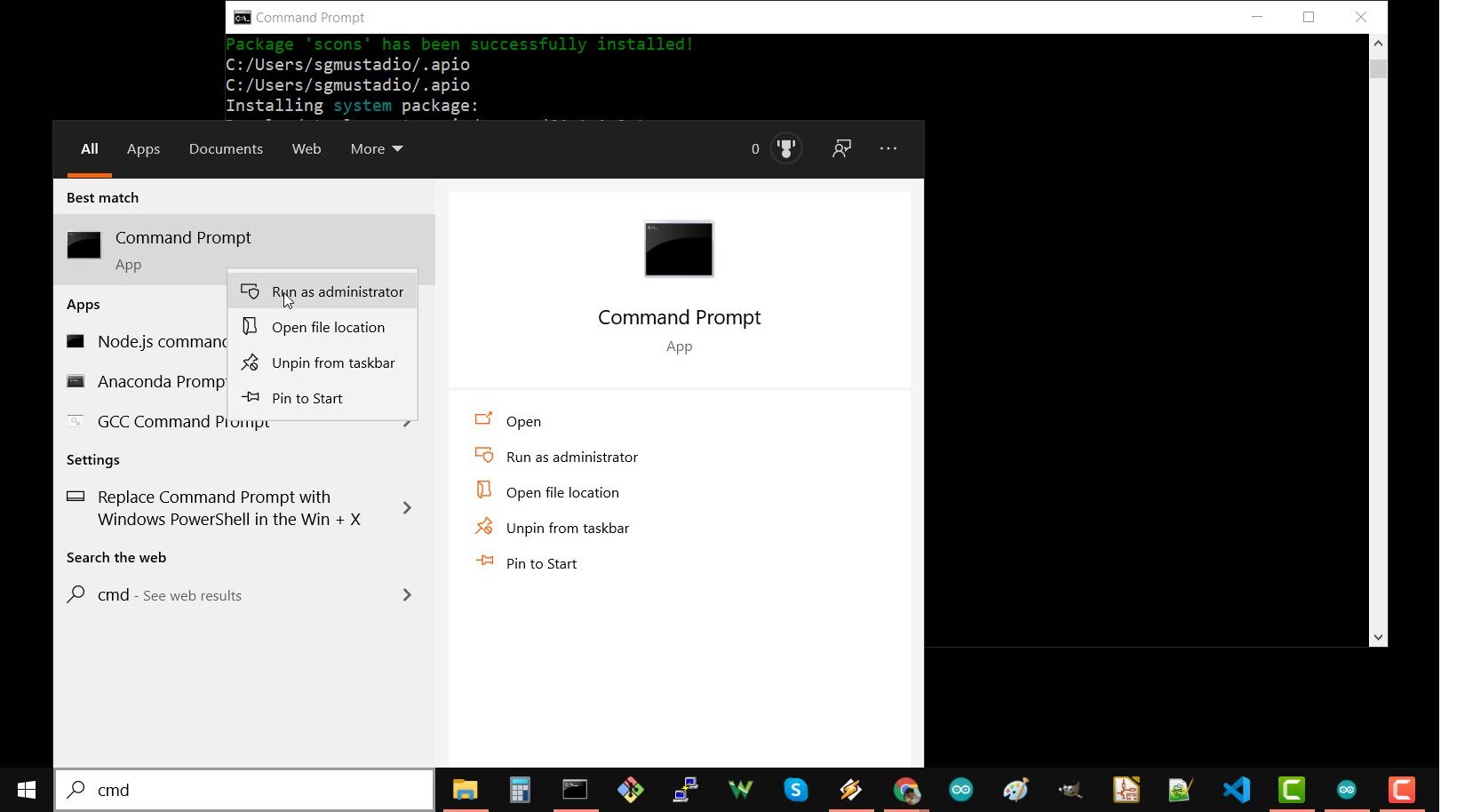Viewport: 1457px width, 812px height.
Task: Open the rewards trophy icon
Action: (785, 148)
